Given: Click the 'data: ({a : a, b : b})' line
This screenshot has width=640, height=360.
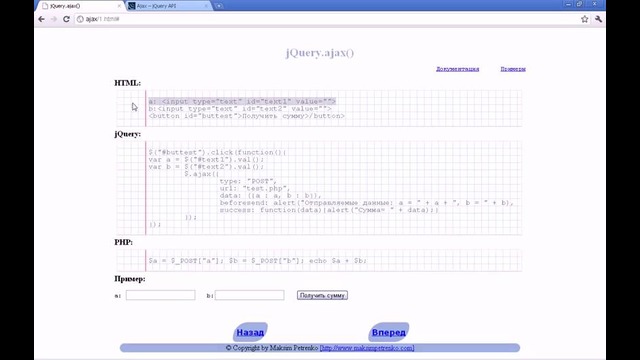Looking at the screenshot, I should [271, 196].
